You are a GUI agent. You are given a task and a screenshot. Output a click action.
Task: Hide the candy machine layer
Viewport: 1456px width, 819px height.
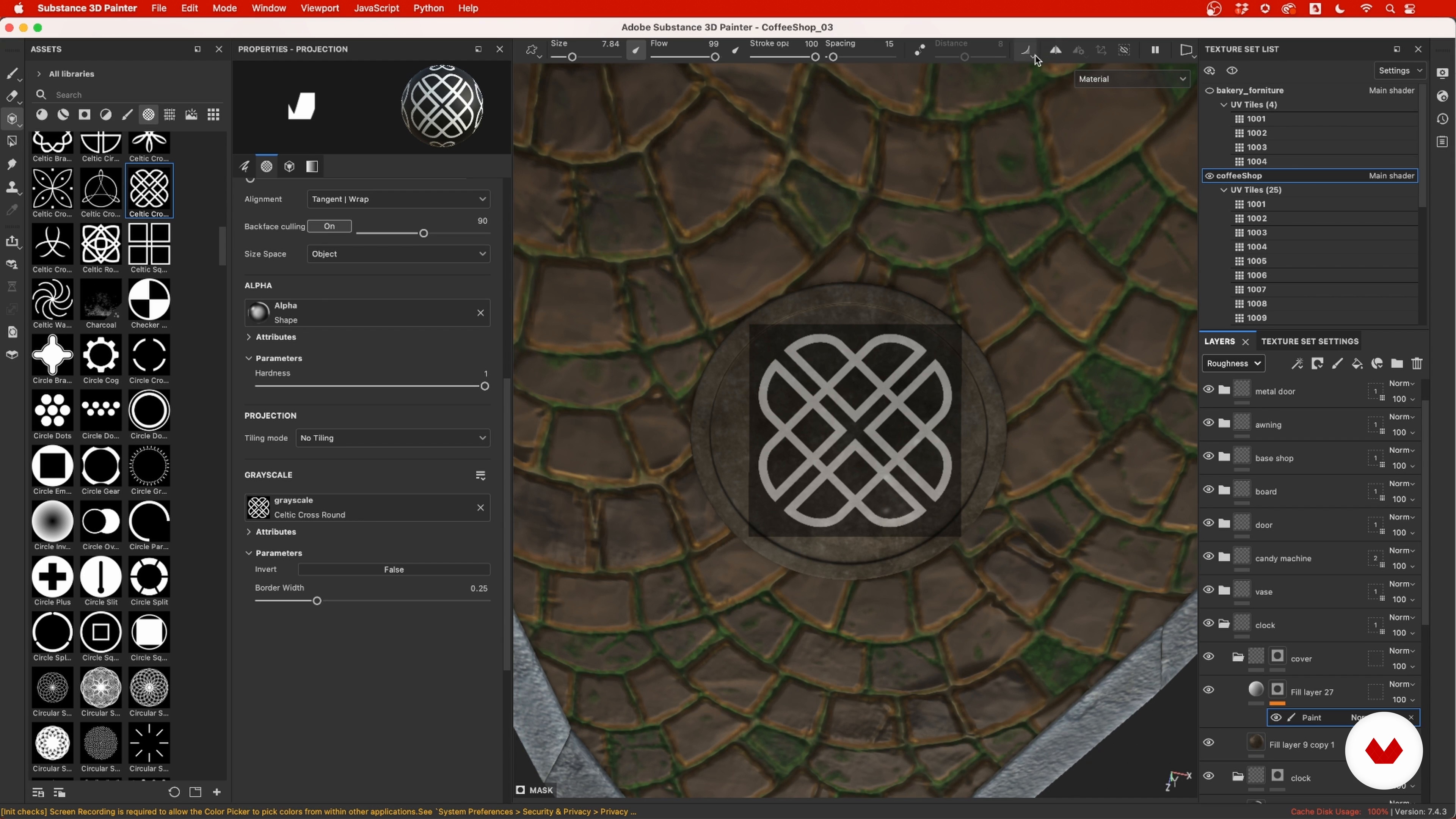click(1208, 556)
